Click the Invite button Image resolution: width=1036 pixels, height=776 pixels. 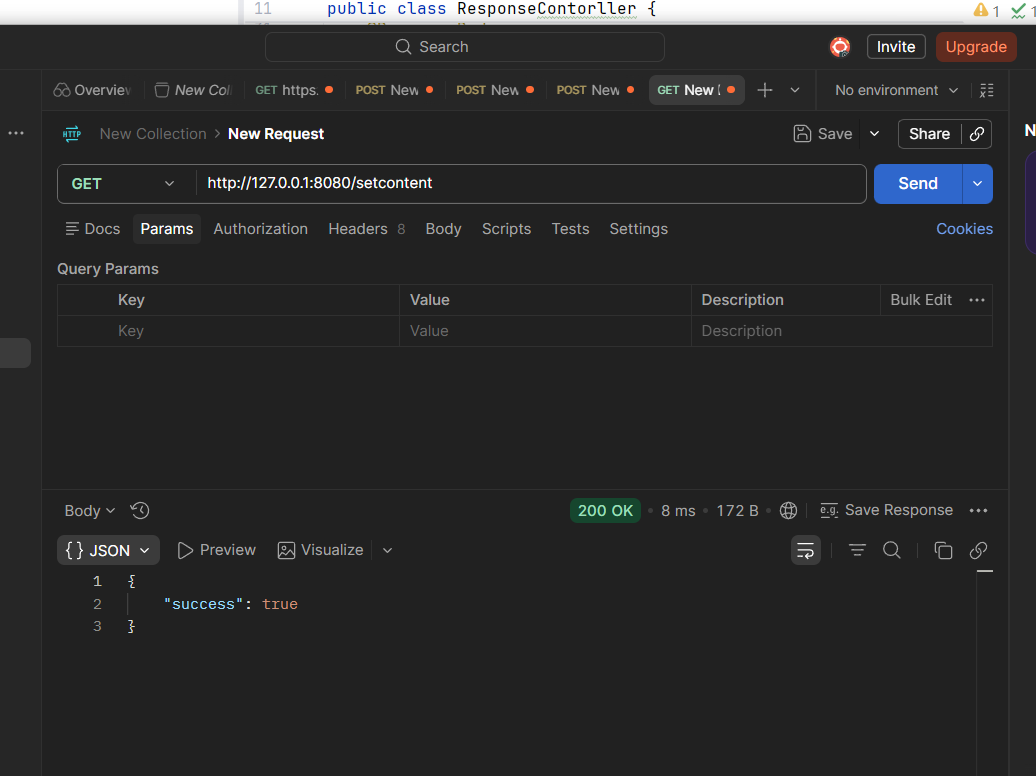click(896, 47)
